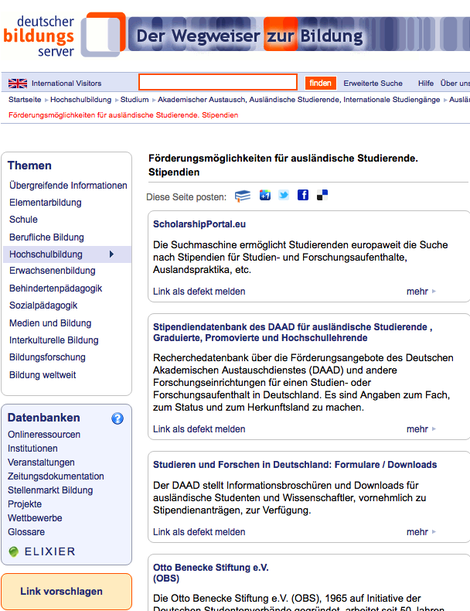Click the red Förderungsmöglichkeiten breadcrumb text
The width and height of the screenshot is (470, 611).
[123, 115]
